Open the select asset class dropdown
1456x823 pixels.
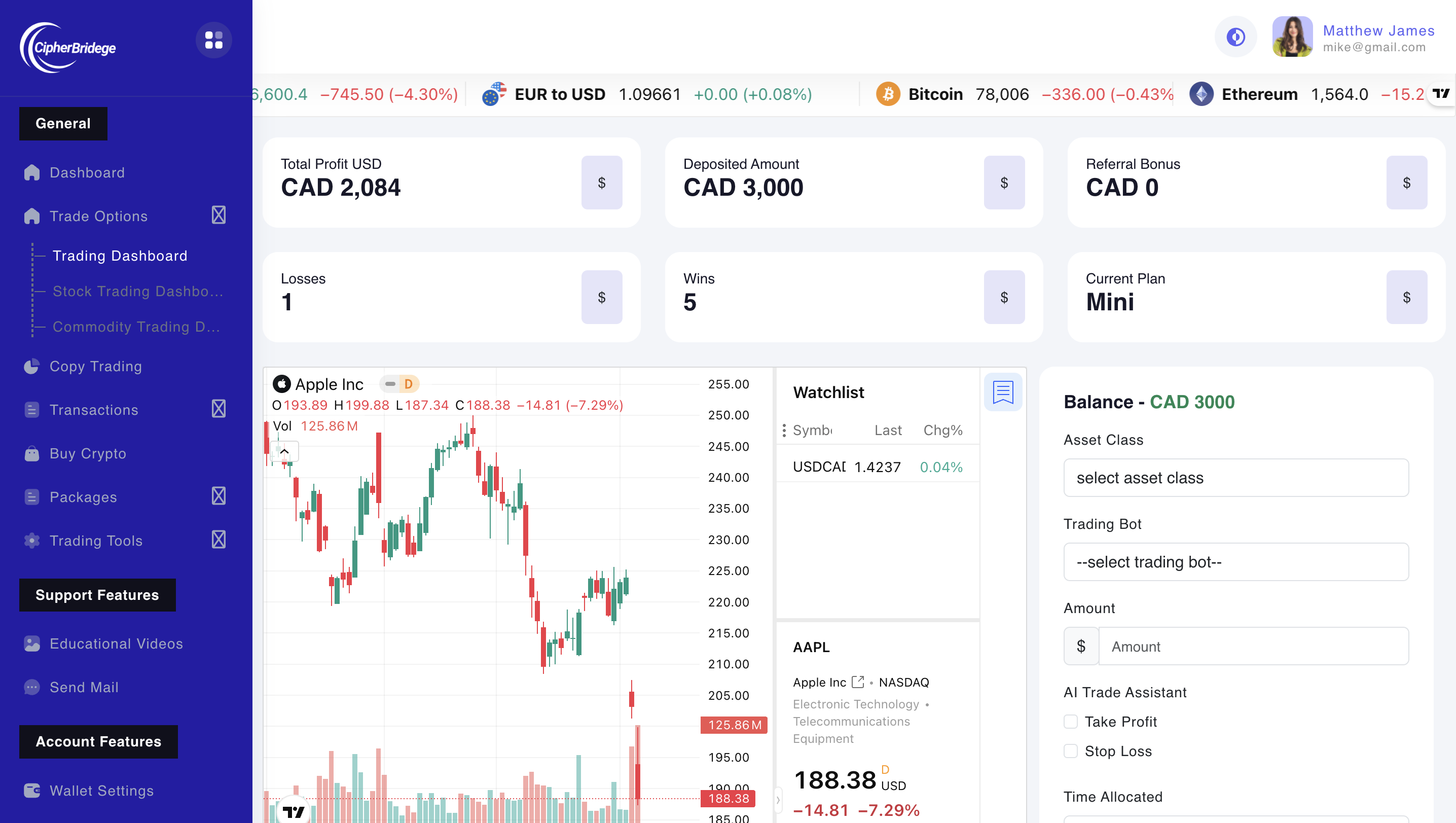(x=1235, y=478)
